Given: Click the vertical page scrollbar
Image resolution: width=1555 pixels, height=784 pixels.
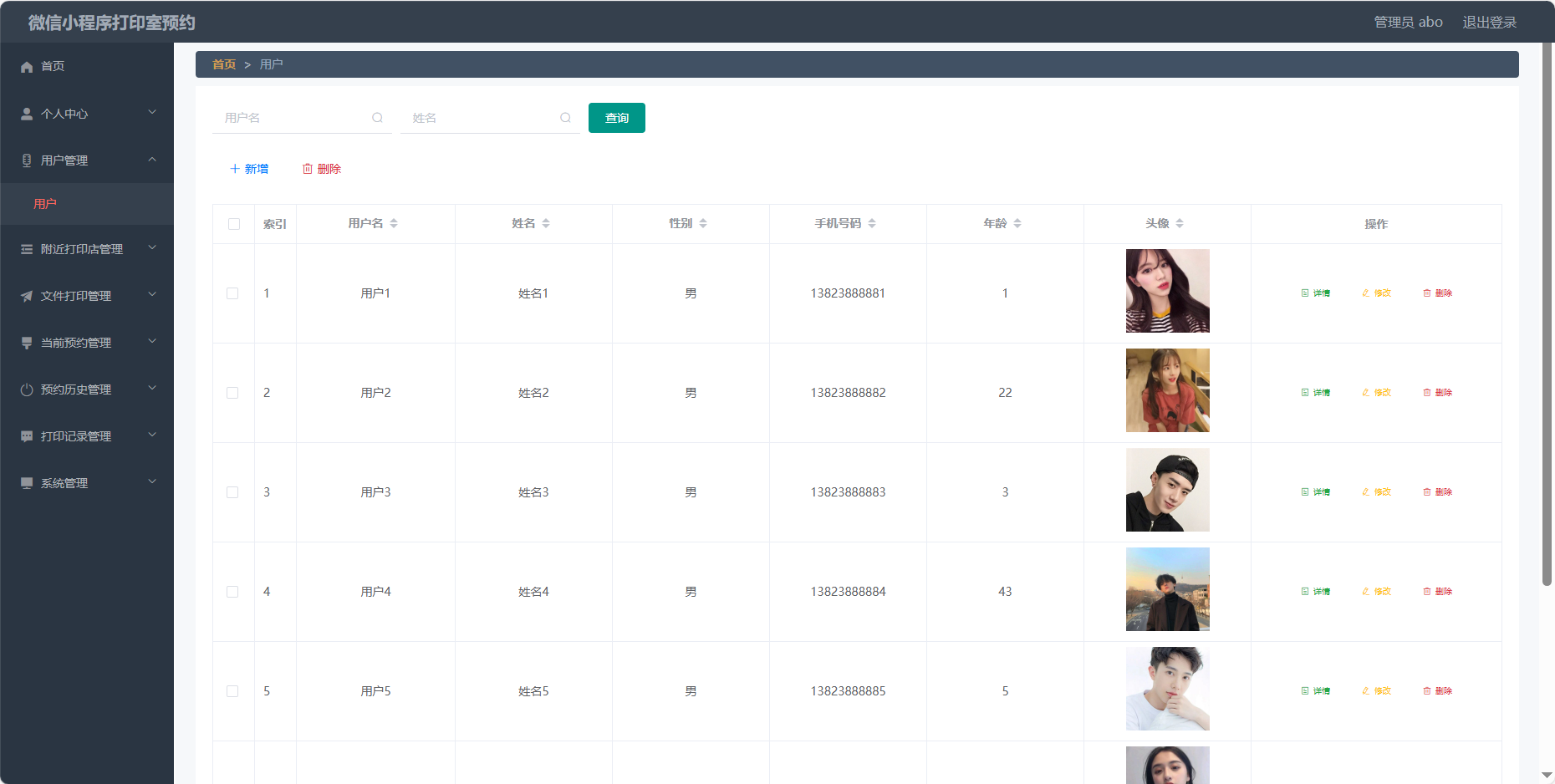Looking at the screenshot, I should pyautogui.click(x=1547, y=313).
